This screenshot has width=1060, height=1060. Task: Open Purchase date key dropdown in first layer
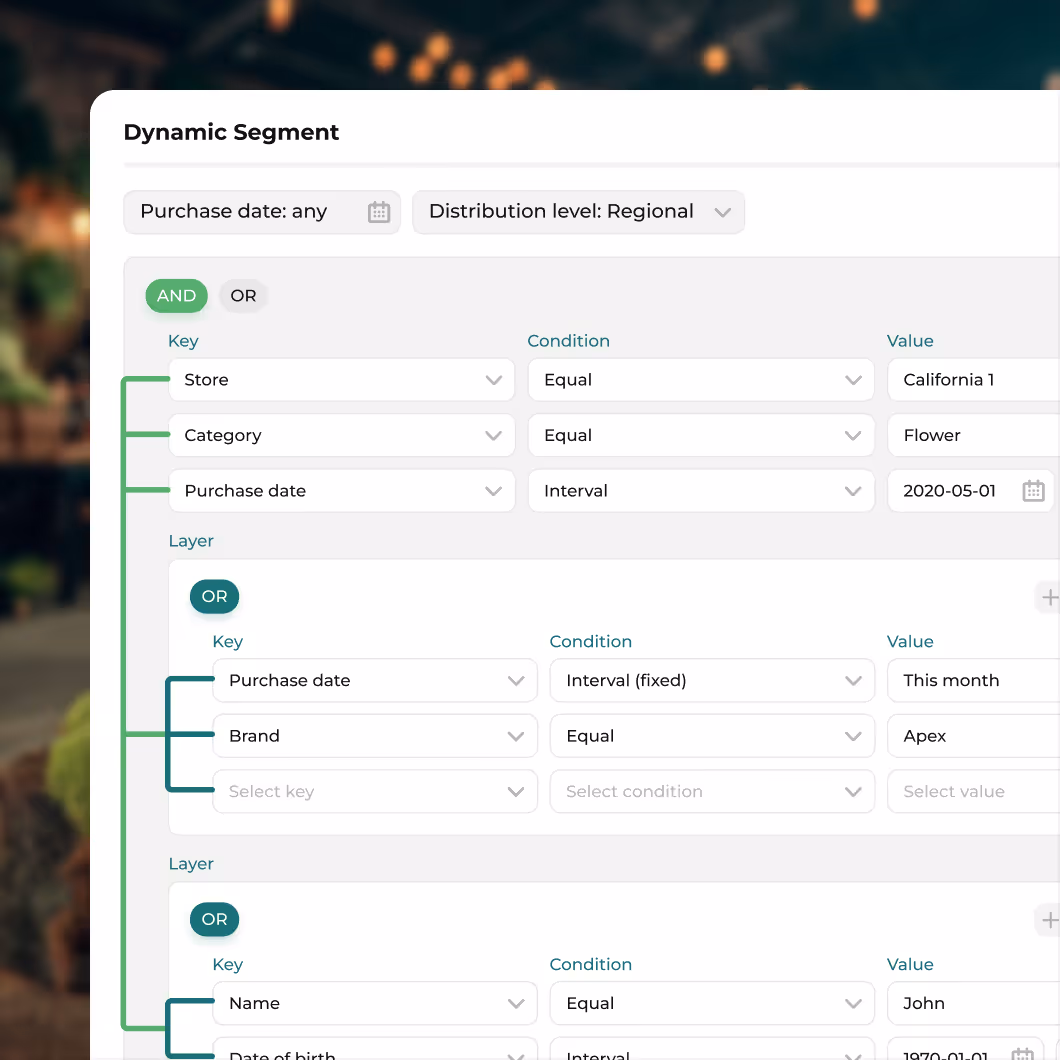(375, 680)
